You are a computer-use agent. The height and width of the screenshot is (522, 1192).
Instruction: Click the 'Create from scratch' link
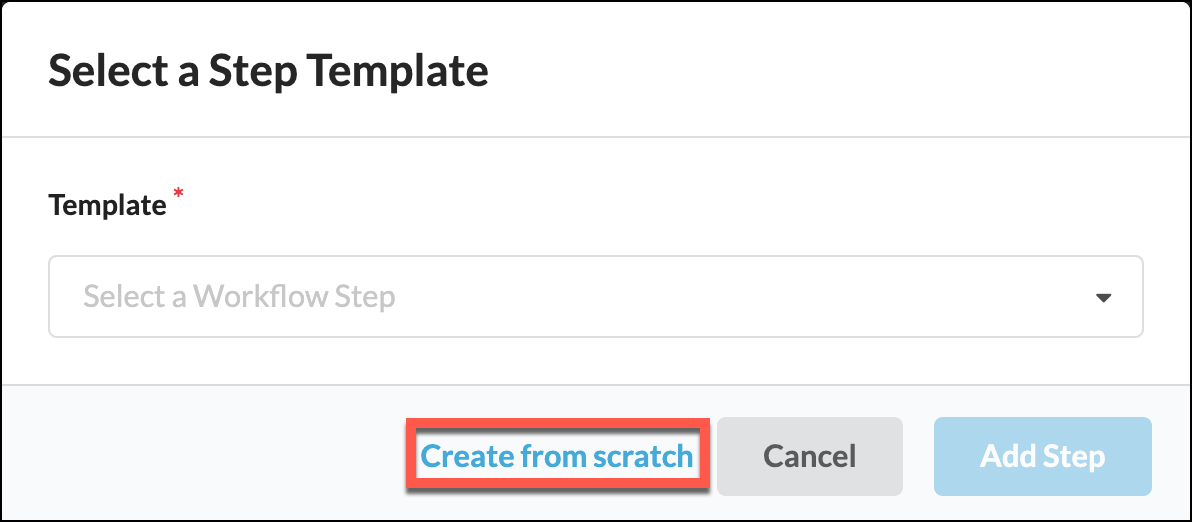tap(556, 457)
